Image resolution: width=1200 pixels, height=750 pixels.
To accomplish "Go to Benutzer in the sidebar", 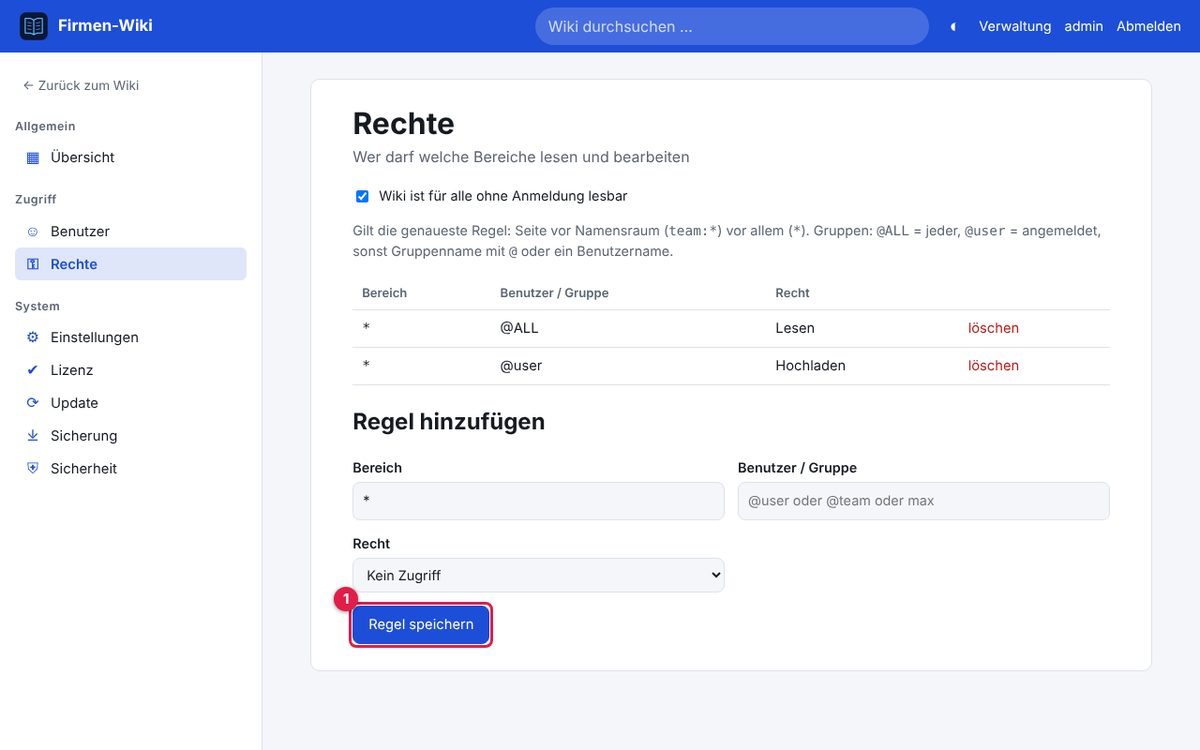I will [x=130, y=232].
